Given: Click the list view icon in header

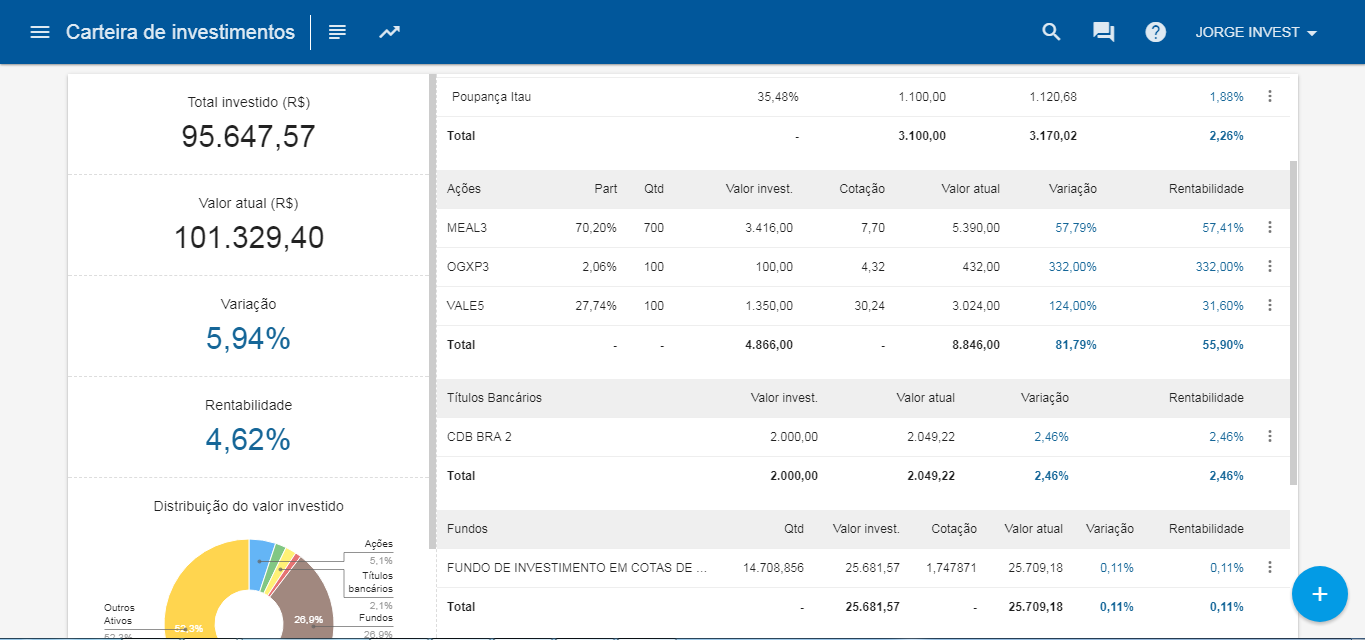Looking at the screenshot, I should [x=338, y=32].
